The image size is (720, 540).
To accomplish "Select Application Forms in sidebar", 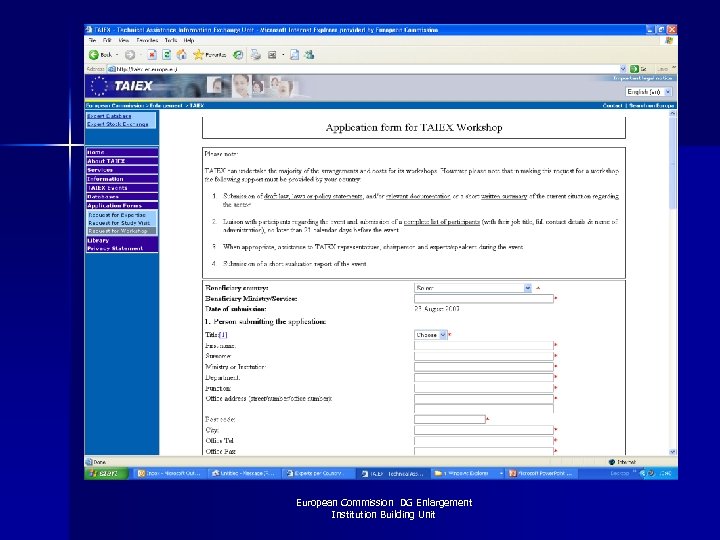I will tap(122, 206).
